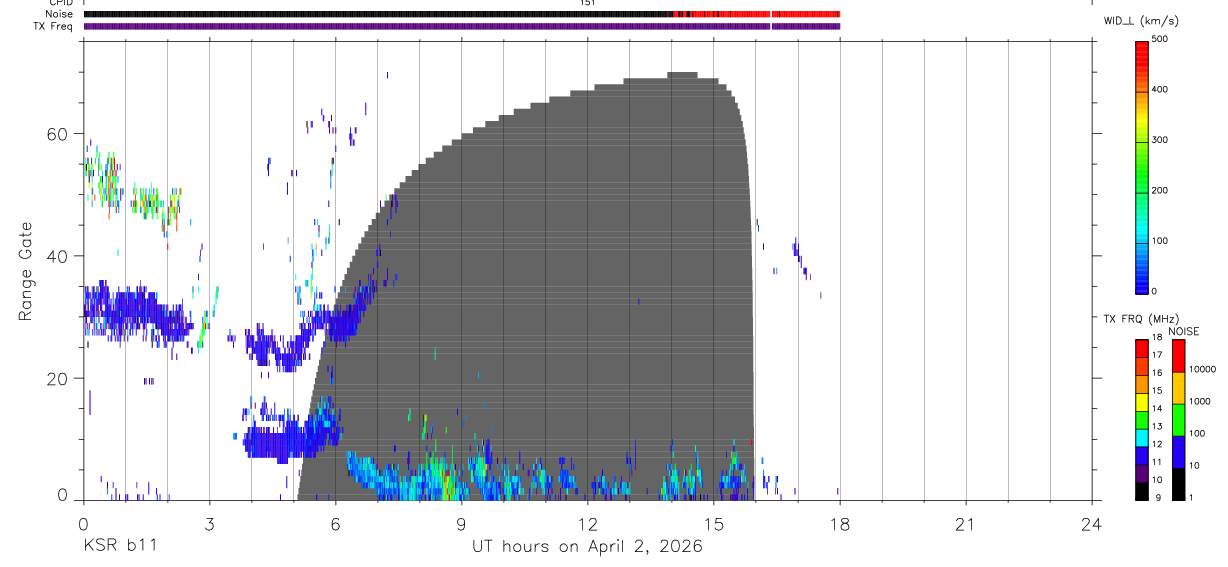Viewport: 1228px width, 567px height.
Task: Click the 'Noise' strip label at top
Action: 59,14
